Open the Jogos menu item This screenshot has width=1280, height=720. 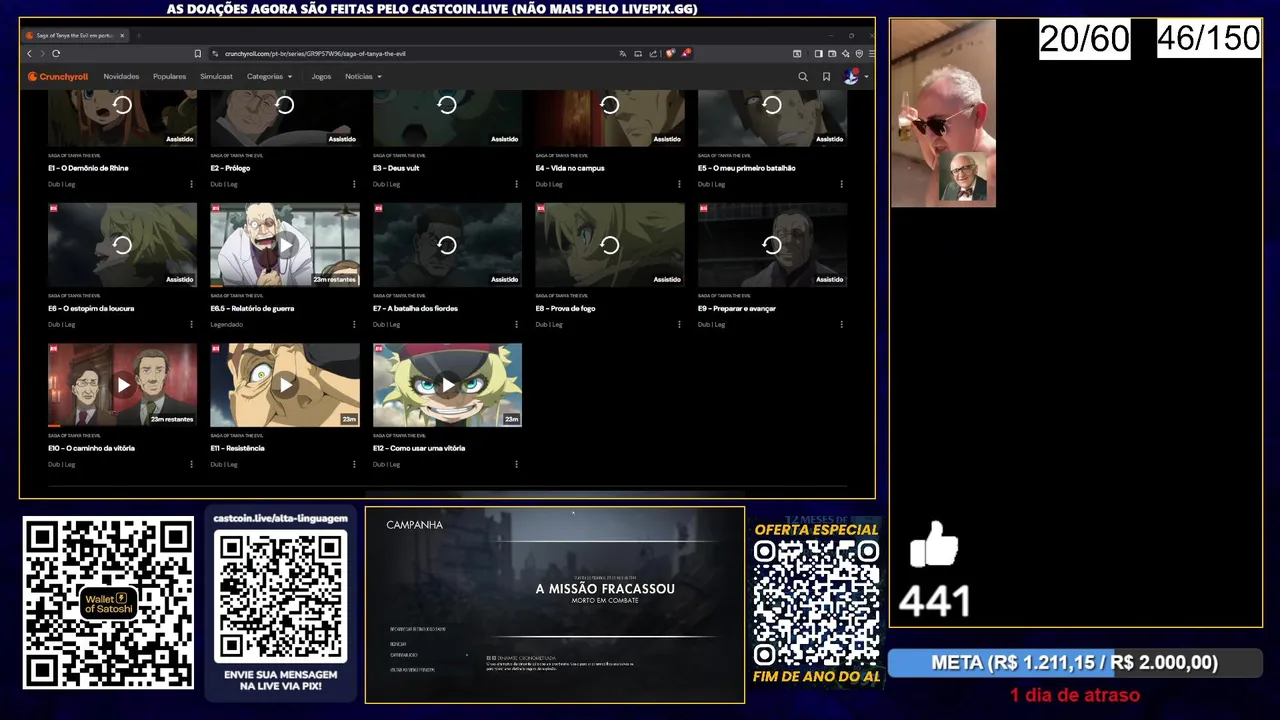[321, 76]
